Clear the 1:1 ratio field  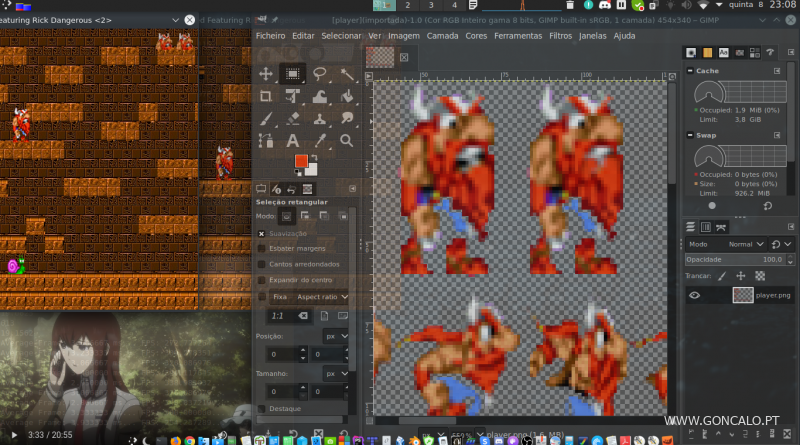click(x=303, y=316)
